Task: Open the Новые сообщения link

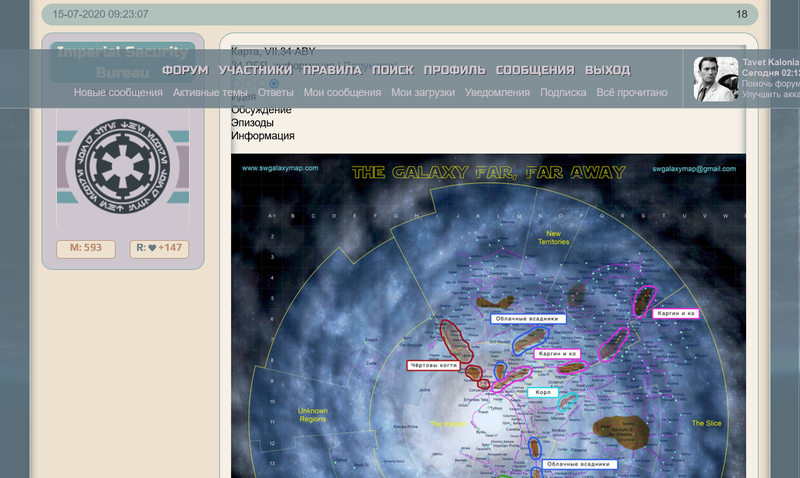Action: (x=118, y=93)
